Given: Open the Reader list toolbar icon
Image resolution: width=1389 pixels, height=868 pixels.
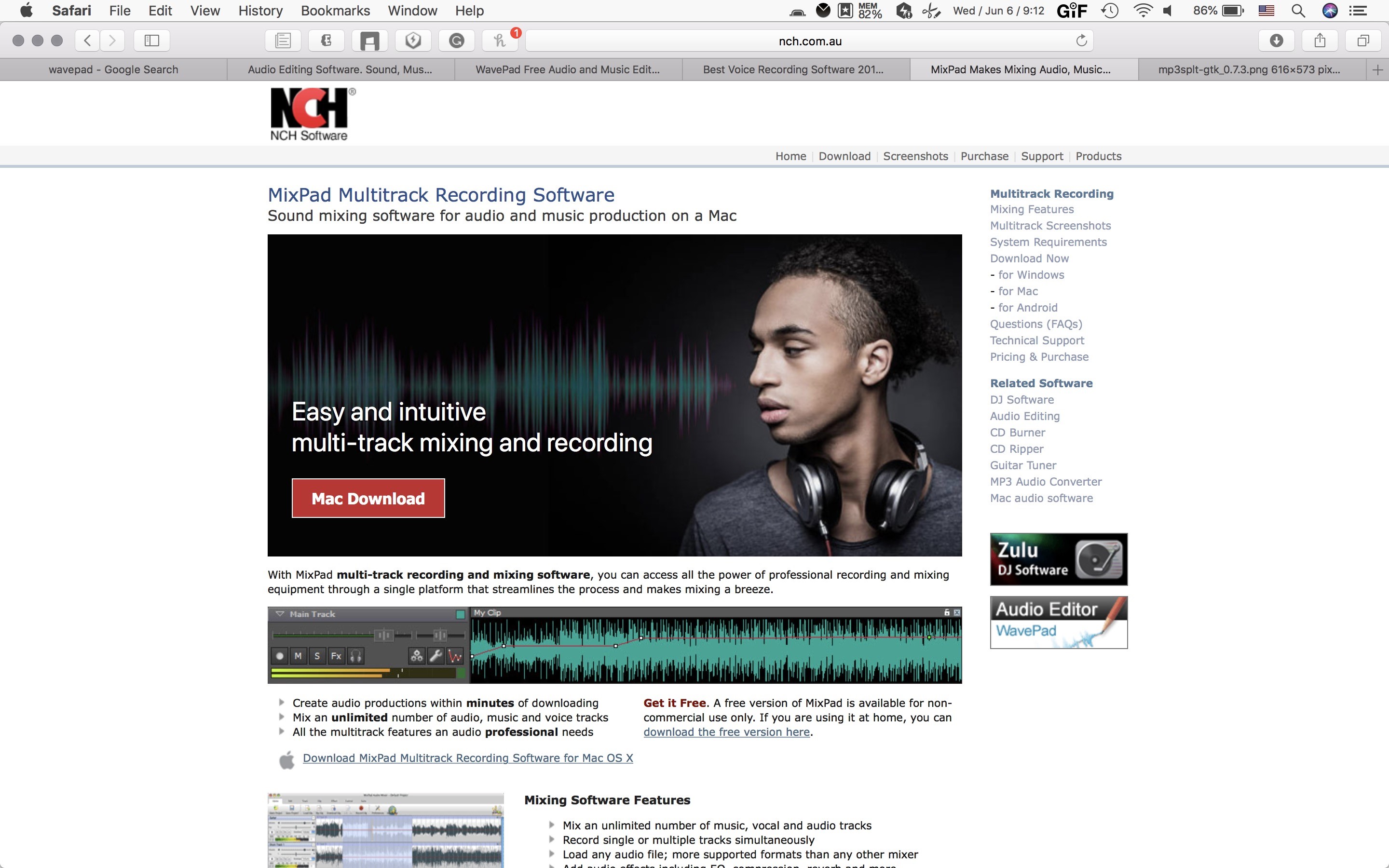Looking at the screenshot, I should [x=283, y=40].
